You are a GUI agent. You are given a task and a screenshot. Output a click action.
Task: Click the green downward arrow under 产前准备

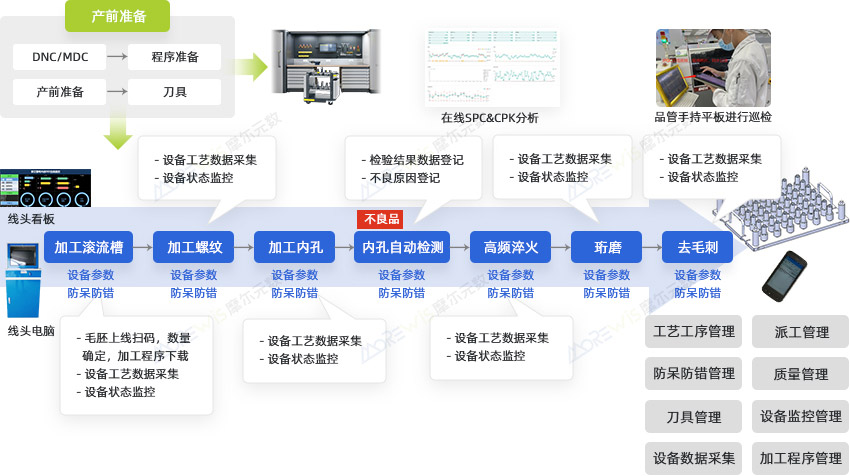(x=118, y=132)
